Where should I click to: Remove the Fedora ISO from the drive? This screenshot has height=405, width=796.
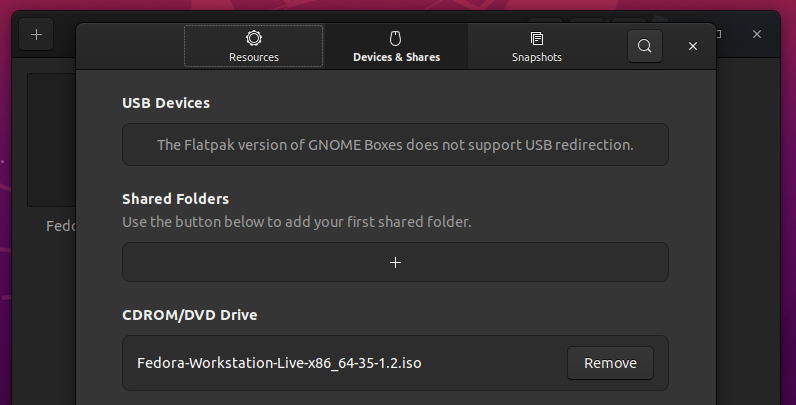[x=610, y=363]
